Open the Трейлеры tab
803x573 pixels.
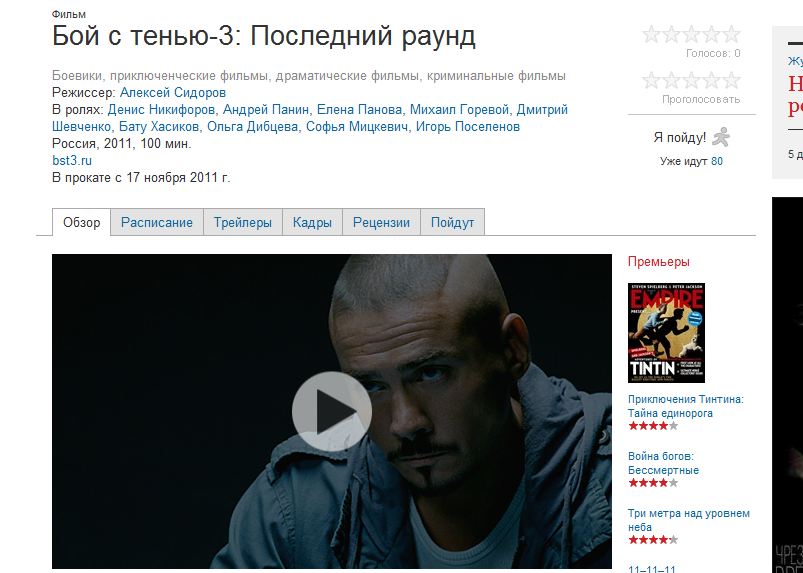click(243, 223)
